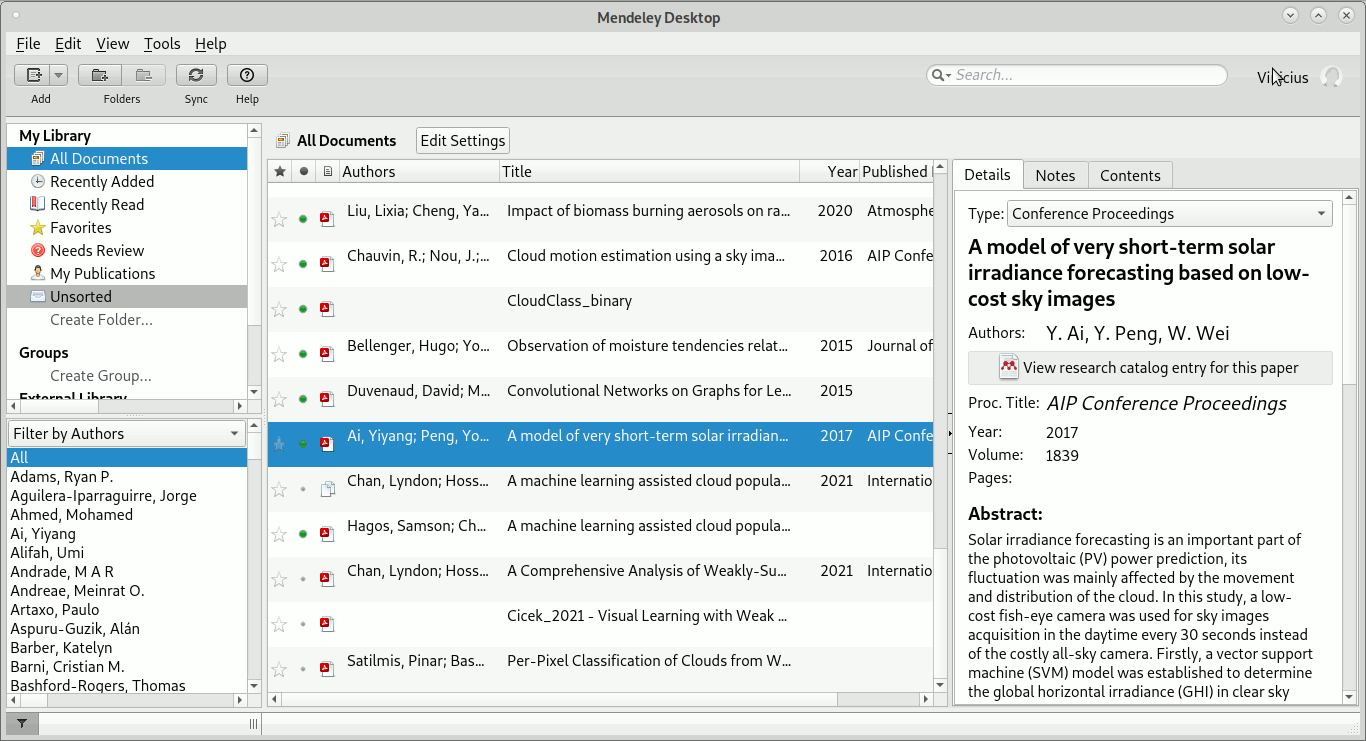The image size is (1366, 741).
Task: Click the Help toolbar icon
Action: point(247,75)
